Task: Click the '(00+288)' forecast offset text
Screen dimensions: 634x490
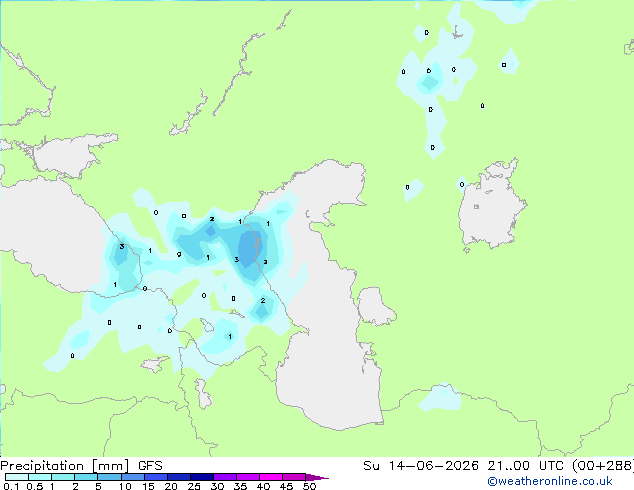Action: click(603, 466)
